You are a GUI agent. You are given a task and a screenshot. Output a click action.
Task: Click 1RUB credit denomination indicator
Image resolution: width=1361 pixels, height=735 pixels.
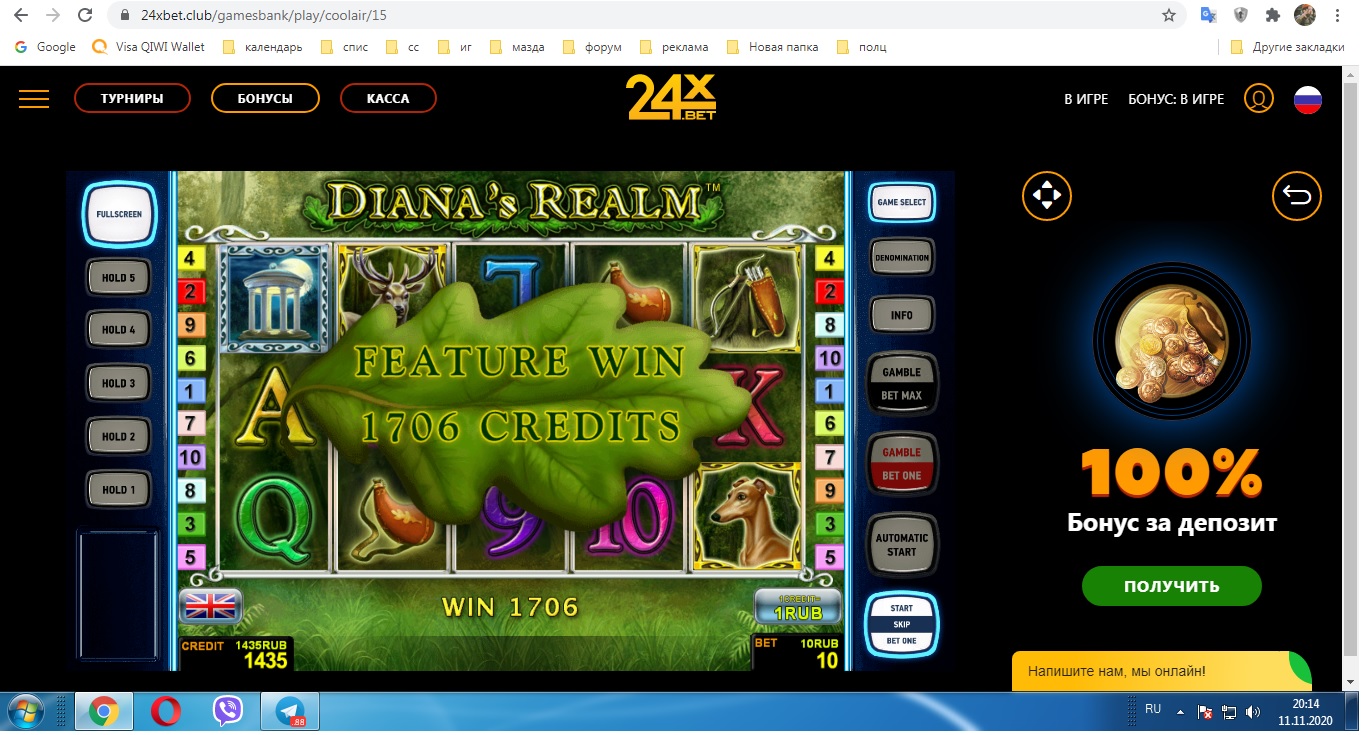[797, 607]
